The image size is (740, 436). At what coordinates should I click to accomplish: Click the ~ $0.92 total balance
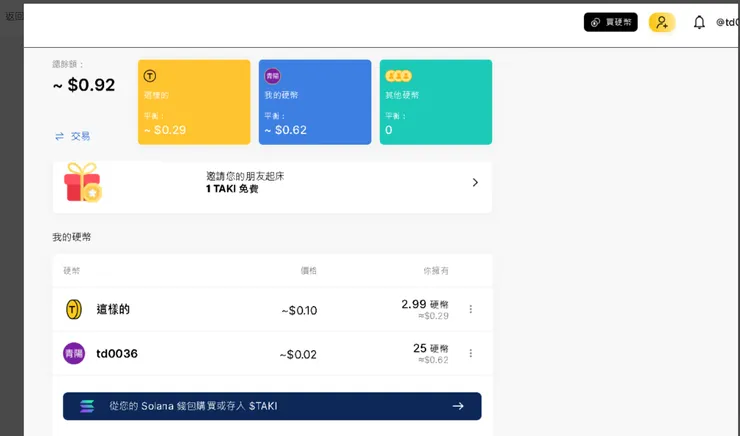coord(84,85)
